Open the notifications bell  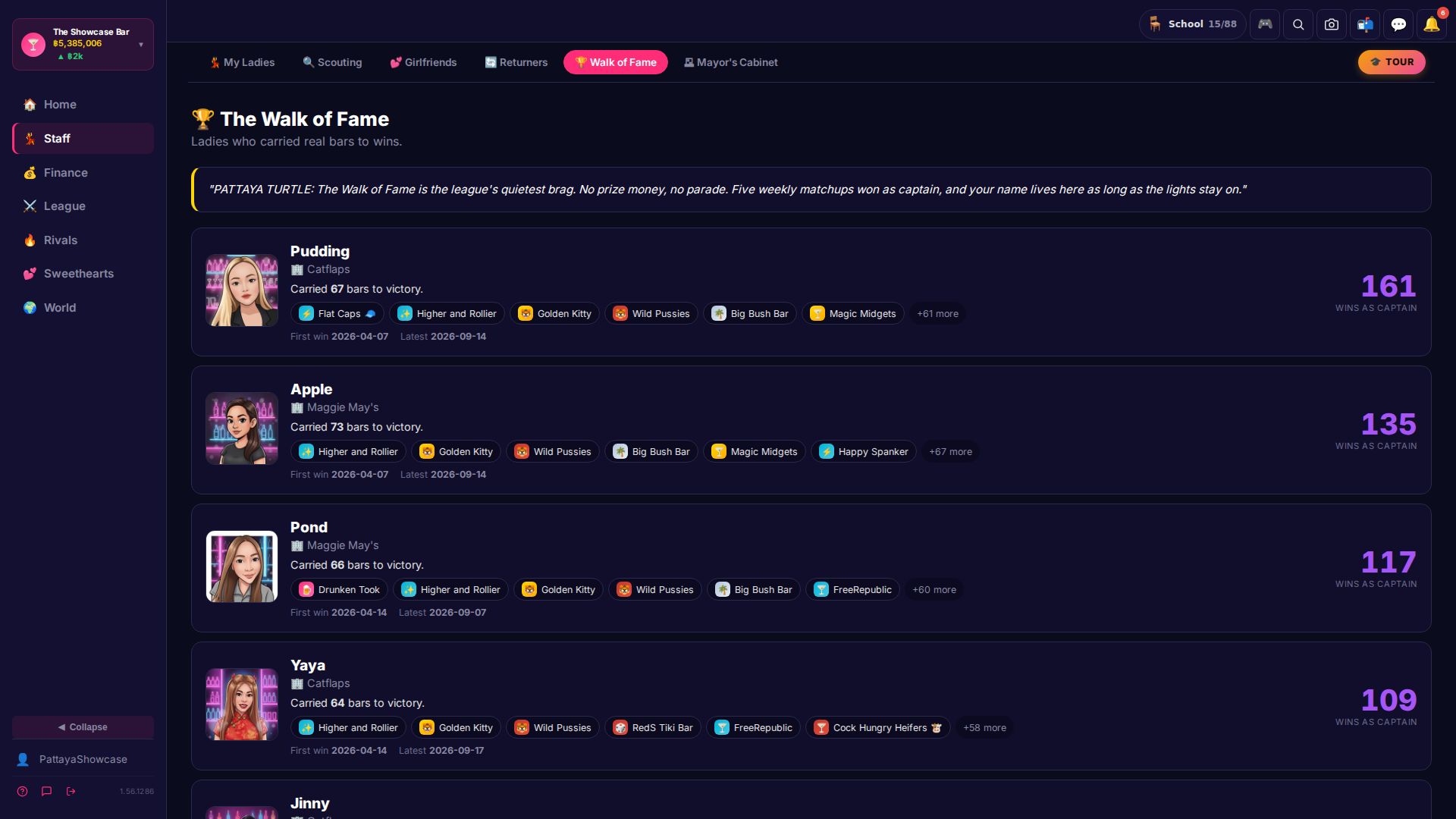click(1432, 24)
